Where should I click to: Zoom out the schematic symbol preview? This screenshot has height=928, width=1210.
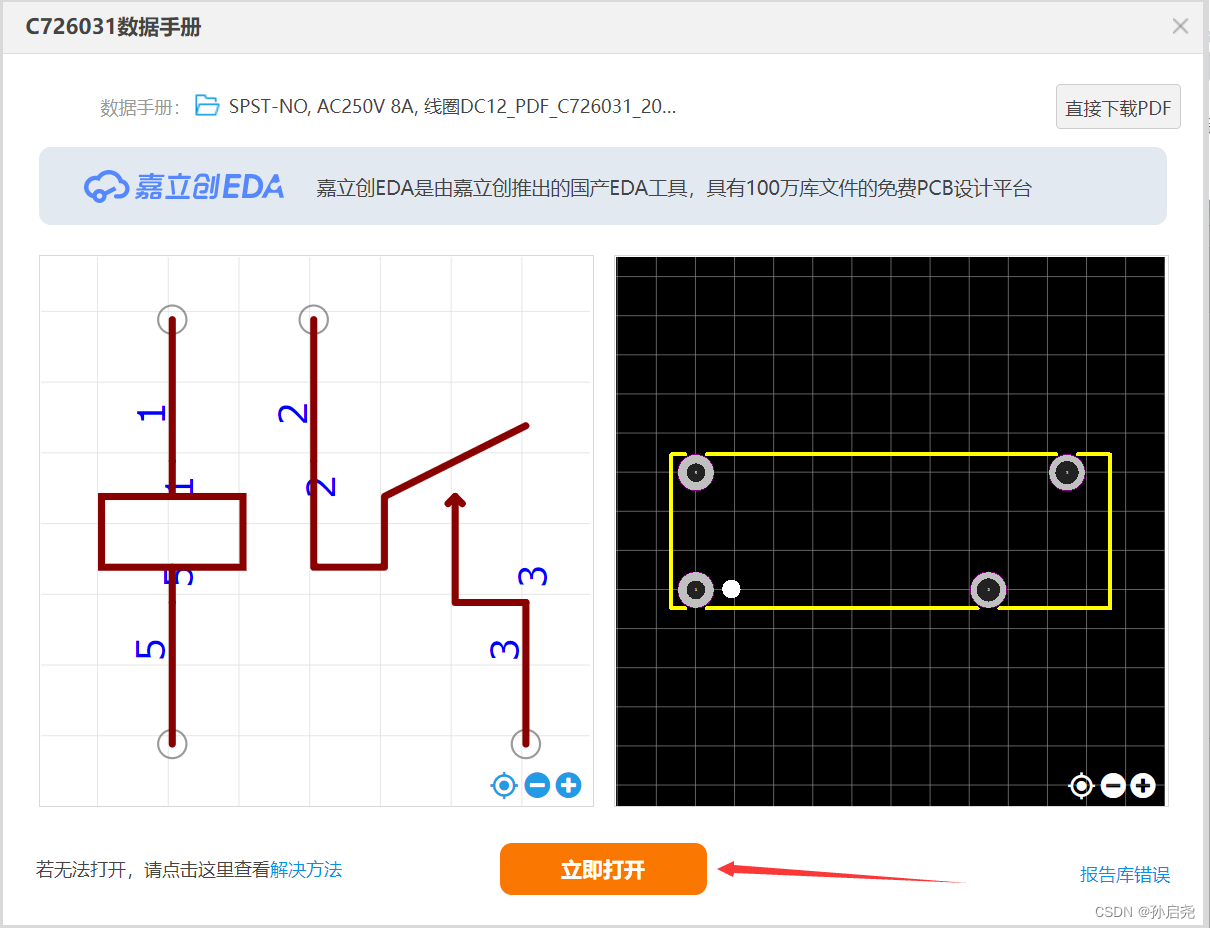pyautogui.click(x=537, y=785)
